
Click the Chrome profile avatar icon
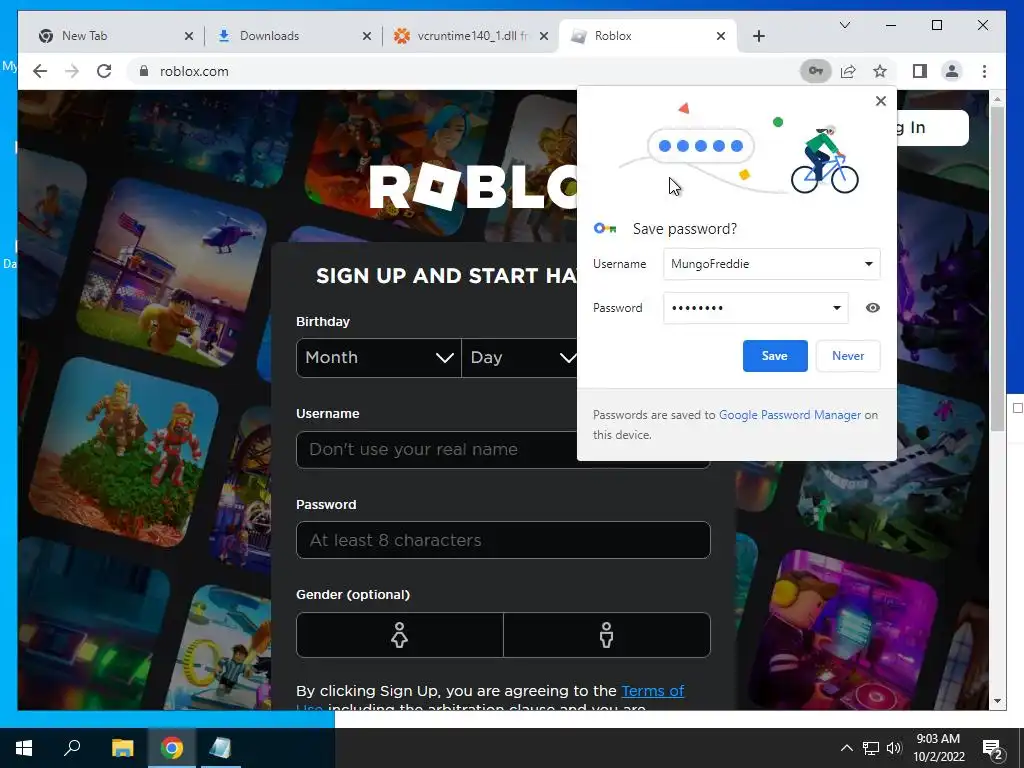(x=952, y=71)
